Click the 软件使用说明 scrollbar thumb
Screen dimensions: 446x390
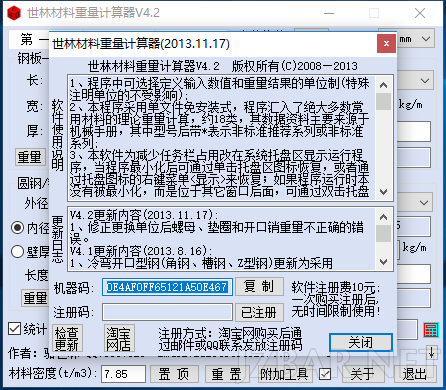pos(383,101)
